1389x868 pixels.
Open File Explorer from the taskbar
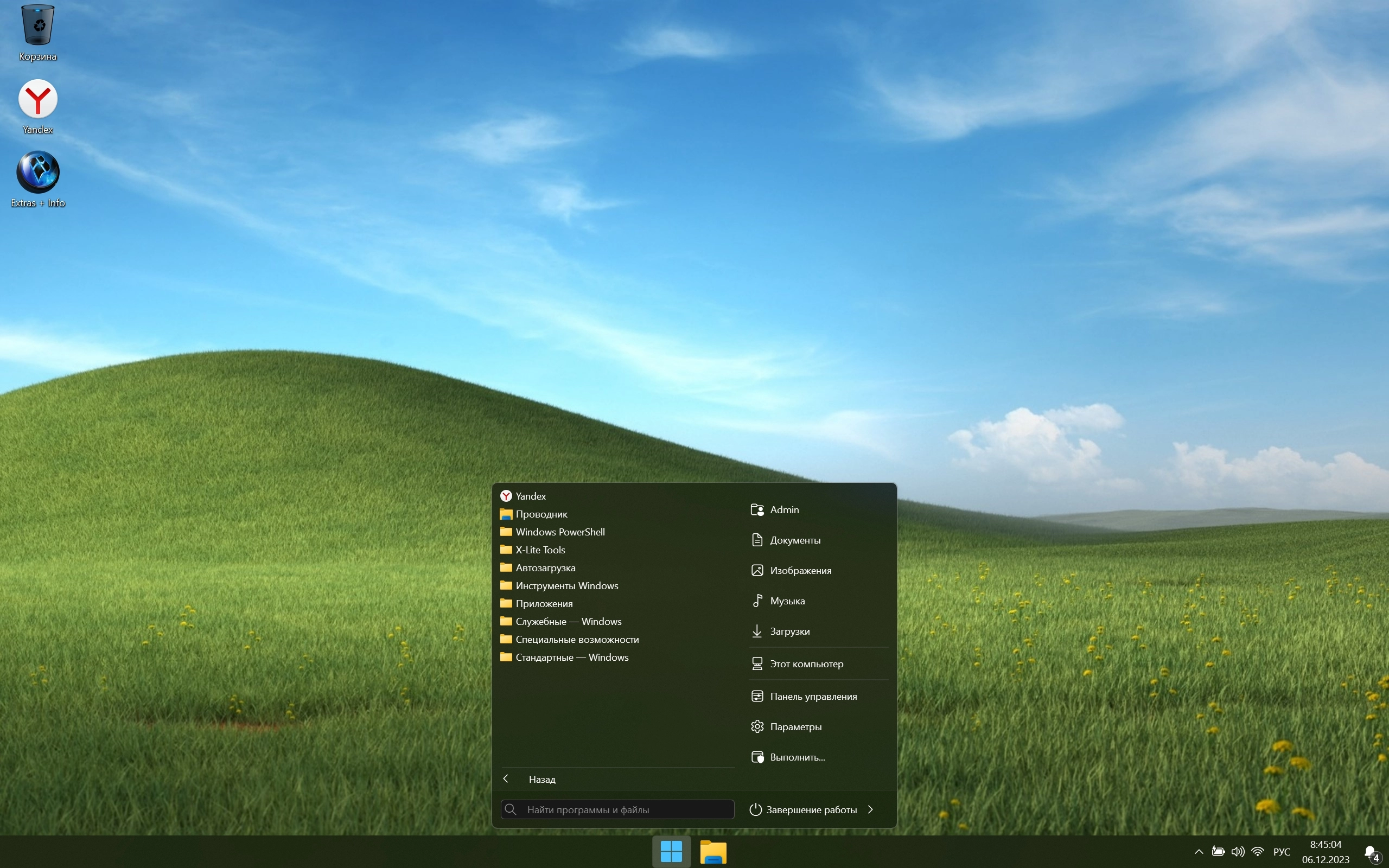coord(713,852)
